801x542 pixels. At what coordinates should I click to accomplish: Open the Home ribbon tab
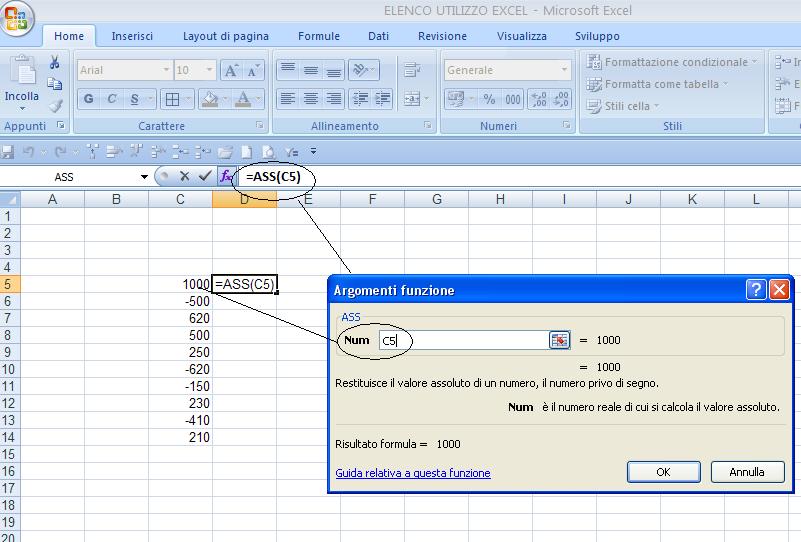(69, 36)
